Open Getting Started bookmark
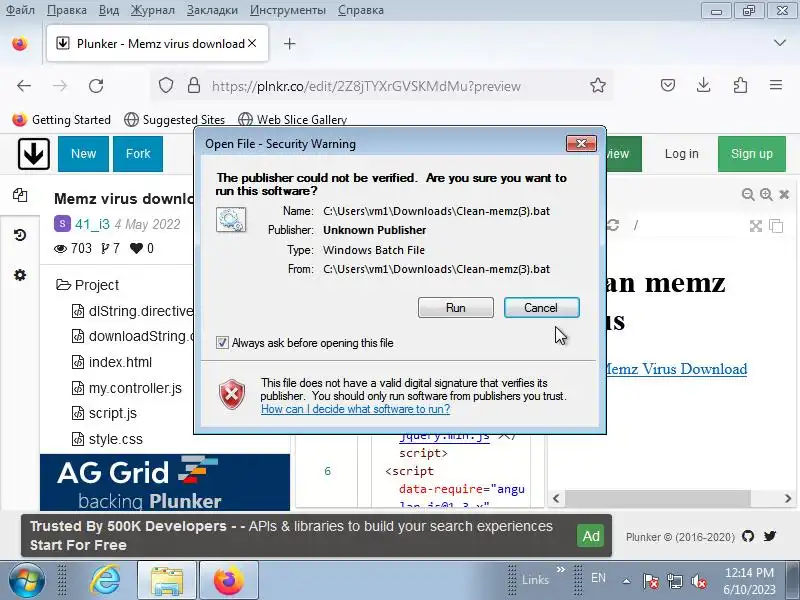The height and width of the screenshot is (600, 800). click(x=61, y=119)
